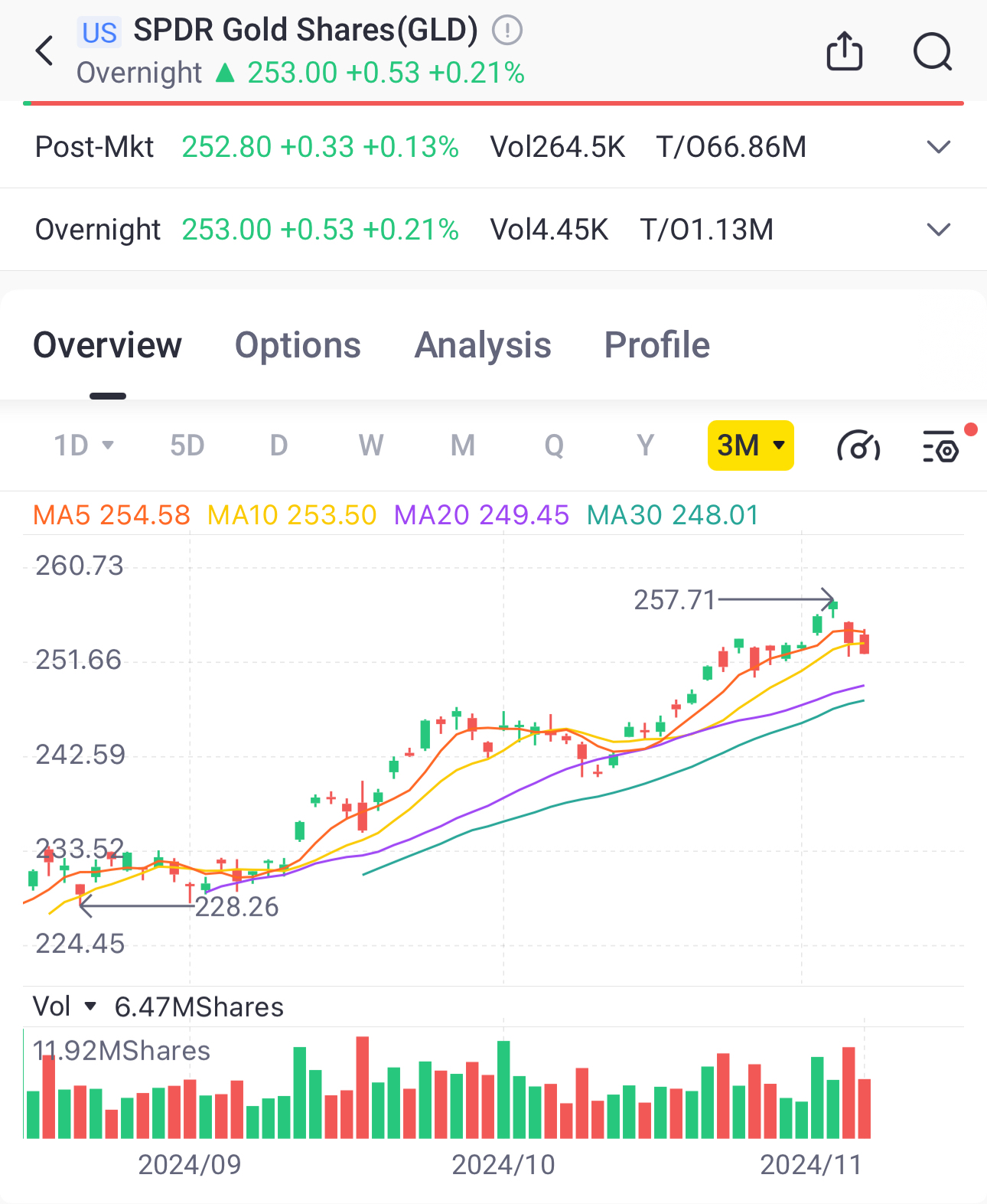The width and height of the screenshot is (987, 1204).
Task: Tap the search magnifier icon
Action: (x=933, y=52)
